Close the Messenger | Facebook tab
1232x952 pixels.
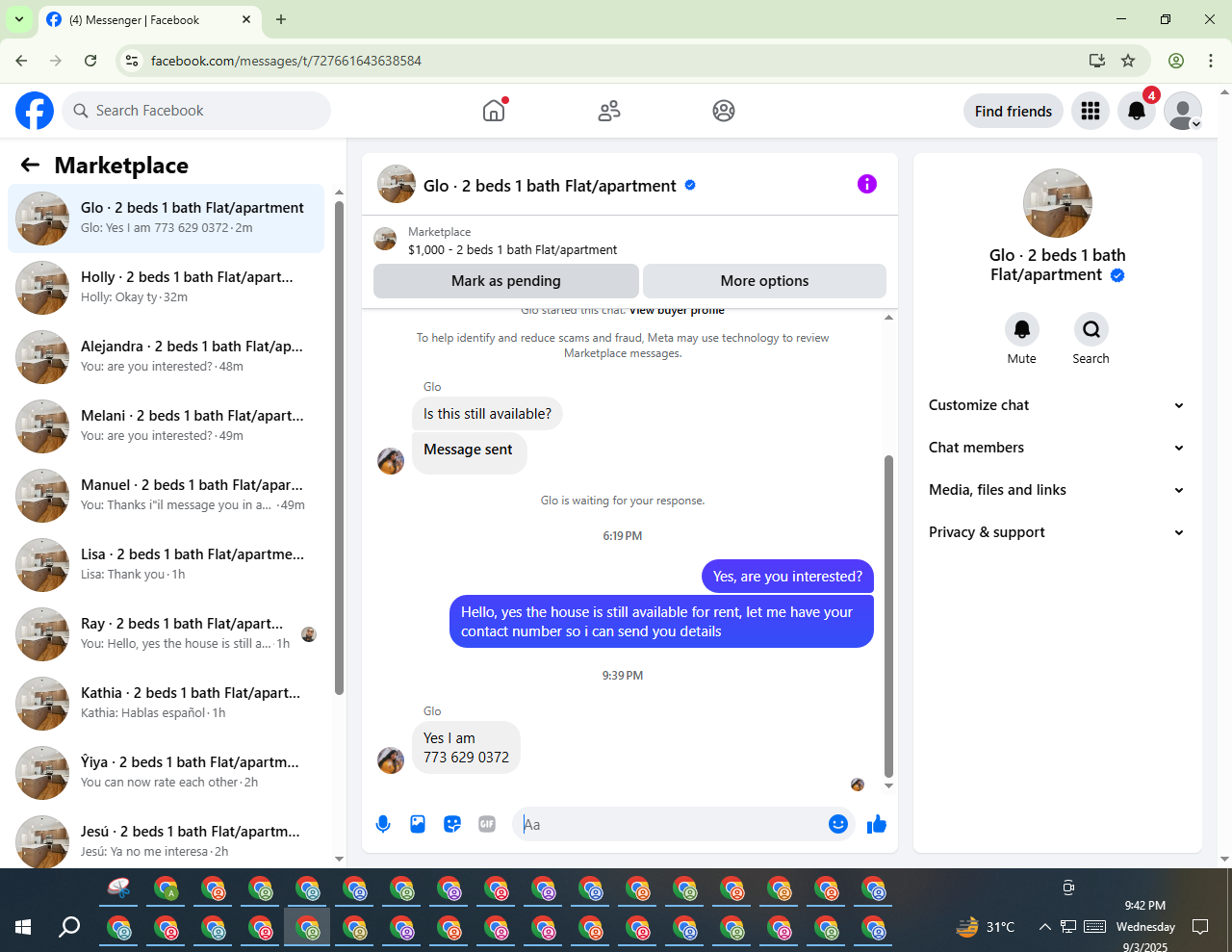246,19
